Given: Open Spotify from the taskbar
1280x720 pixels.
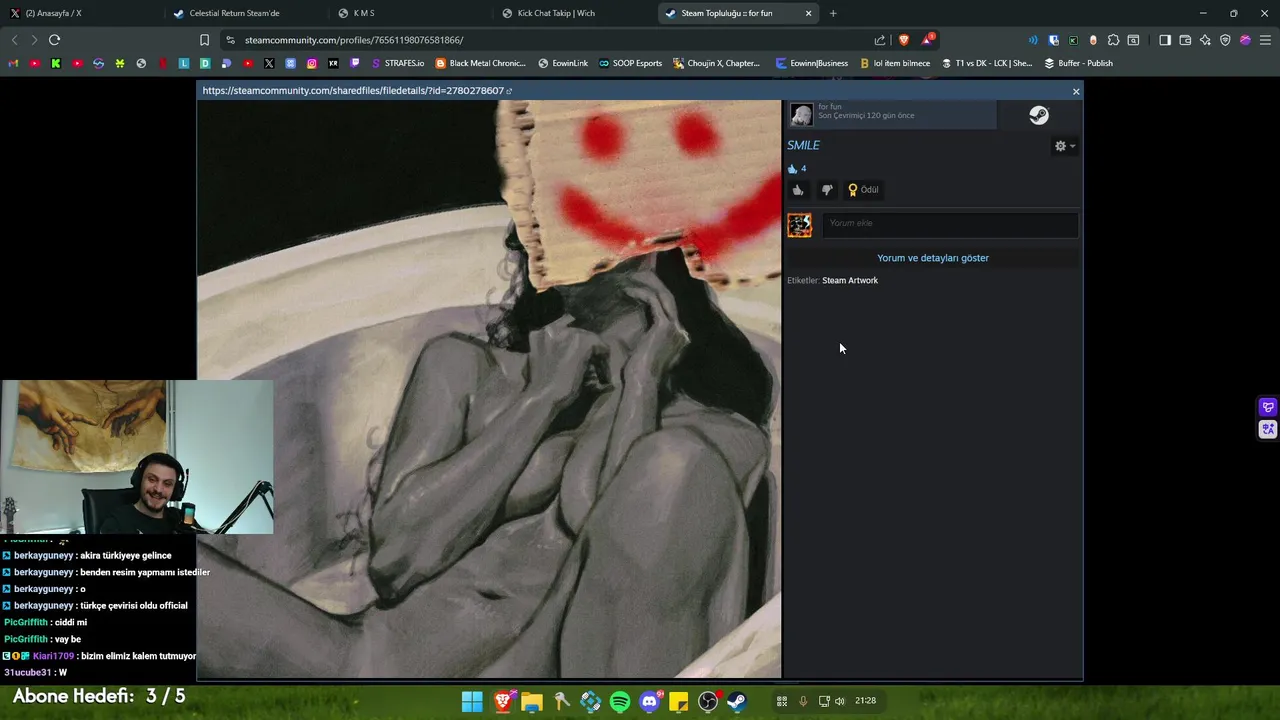Looking at the screenshot, I should pyautogui.click(x=620, y=701).
